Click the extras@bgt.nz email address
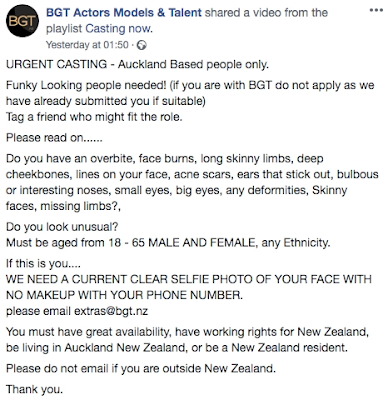Viewport: 388px width, 400px height. 111,311
